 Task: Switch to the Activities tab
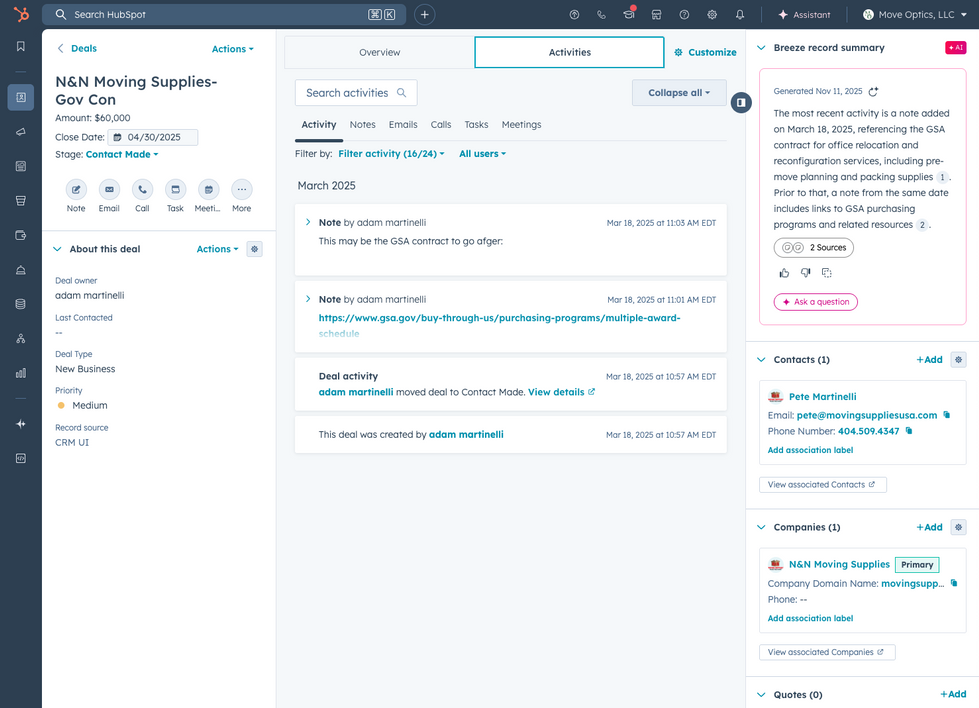point(569,52)
